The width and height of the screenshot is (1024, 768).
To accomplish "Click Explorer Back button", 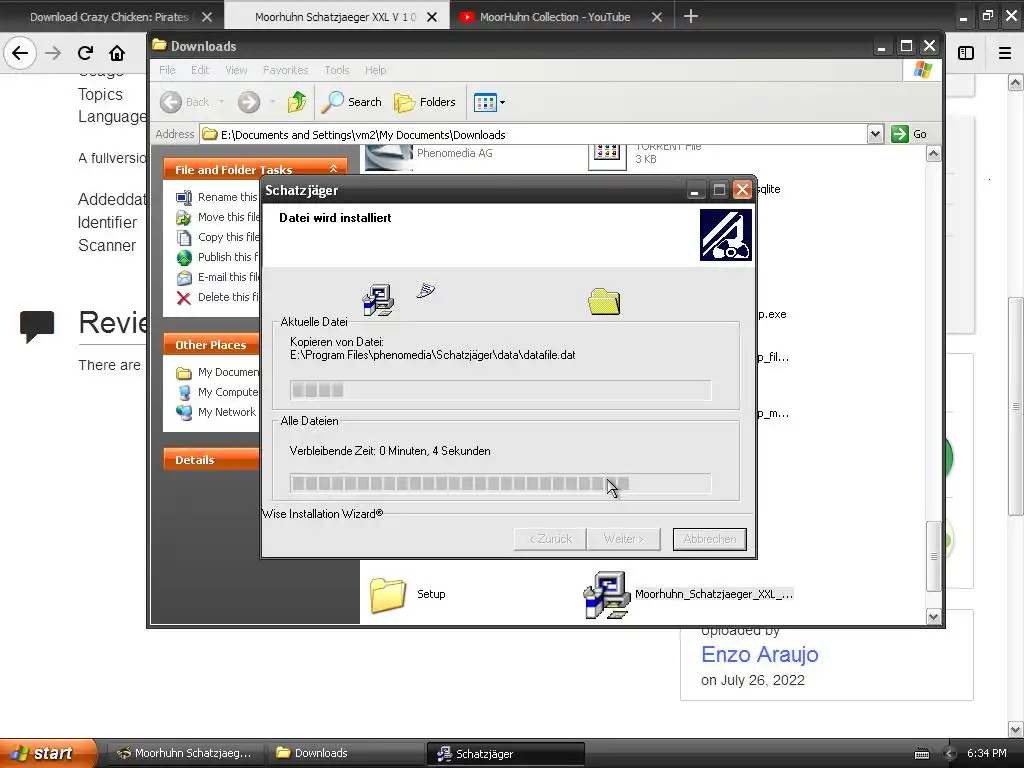I will (x=185, y=102).
